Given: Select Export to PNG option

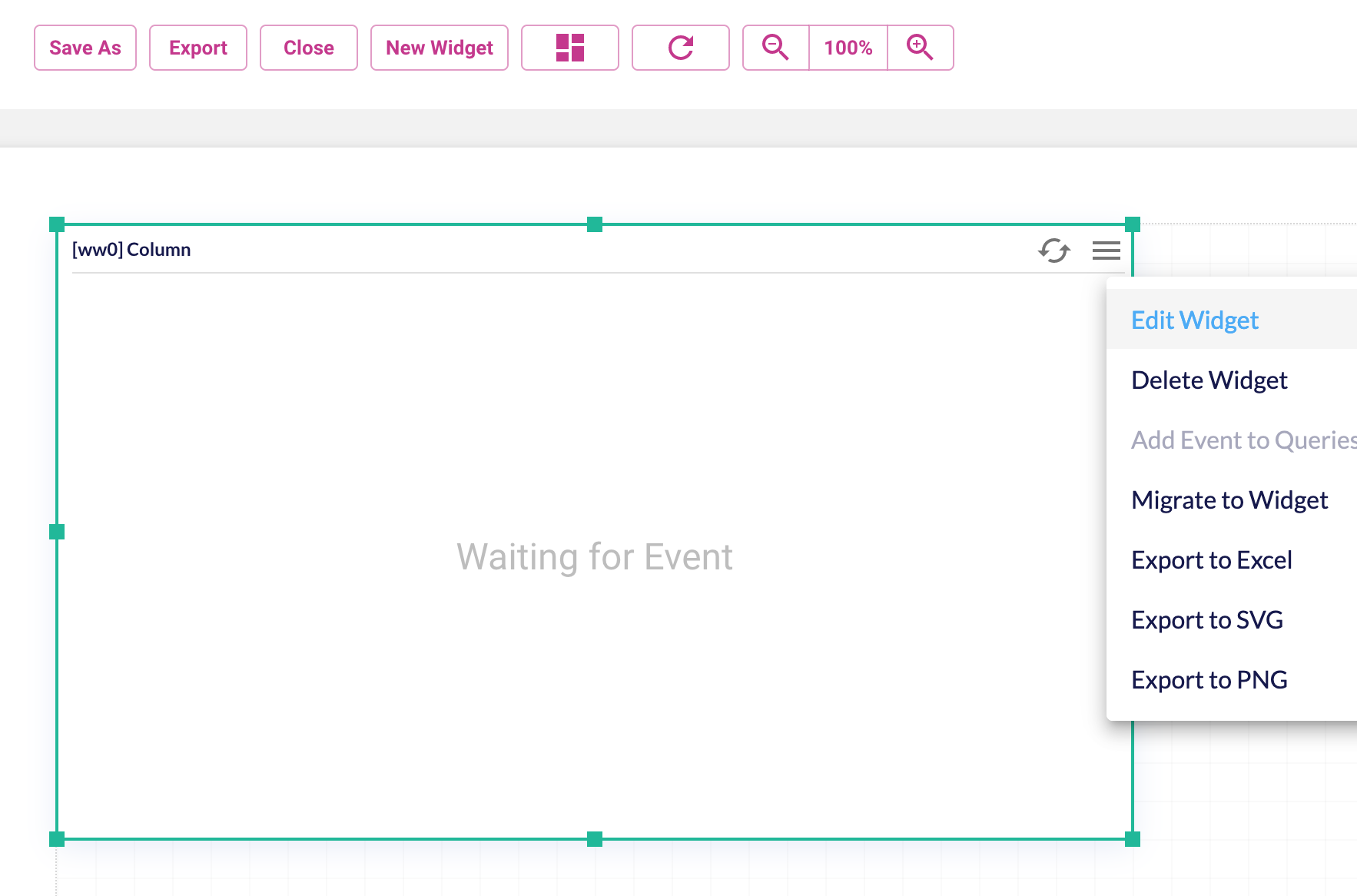Looking at the screenshot, I should point(1209,679).
